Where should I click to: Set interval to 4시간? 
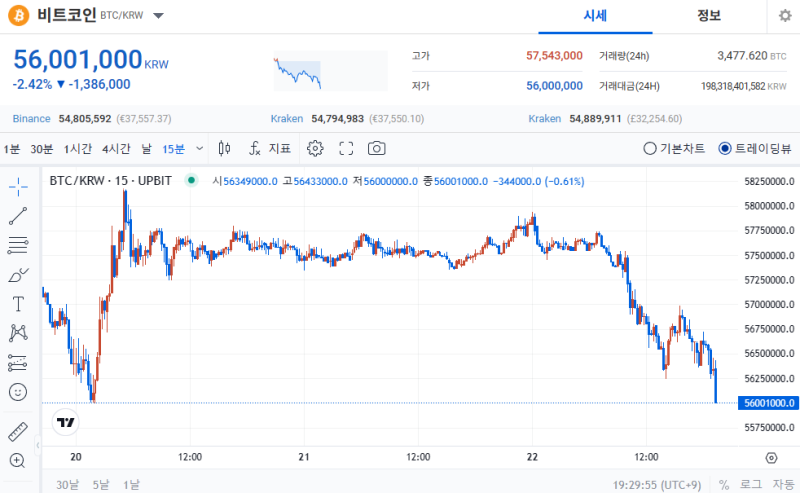116,149
